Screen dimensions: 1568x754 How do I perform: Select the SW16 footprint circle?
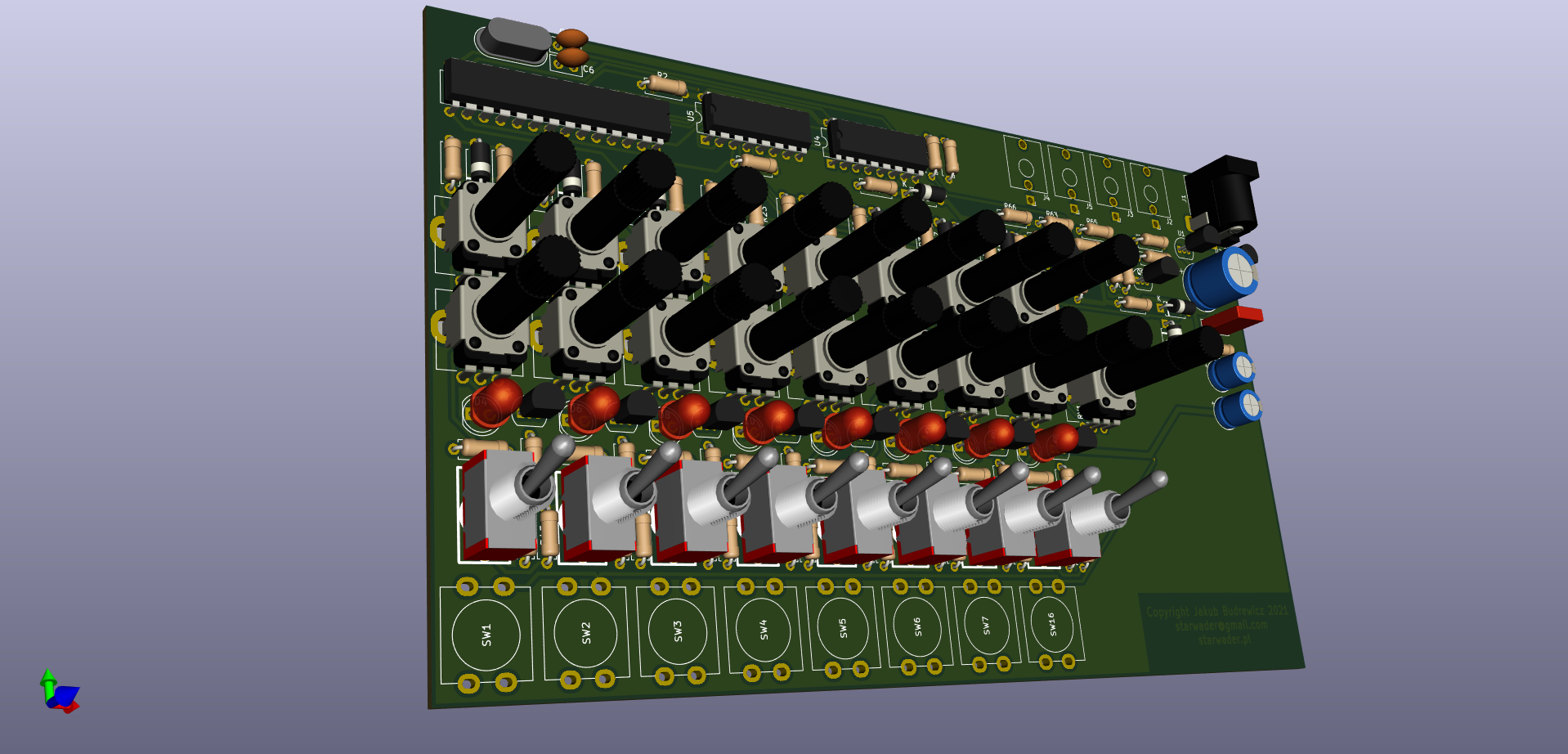click(1052, 624)
